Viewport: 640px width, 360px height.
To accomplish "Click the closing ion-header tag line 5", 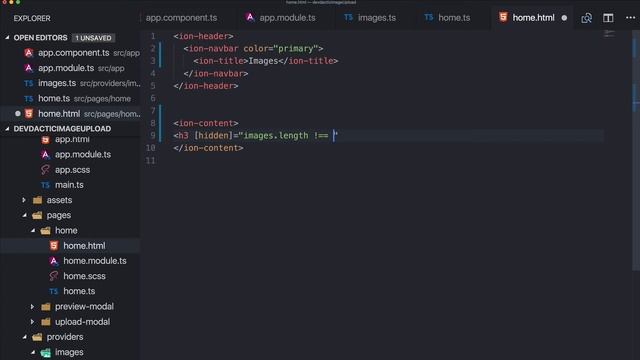I will click(206, 86).
